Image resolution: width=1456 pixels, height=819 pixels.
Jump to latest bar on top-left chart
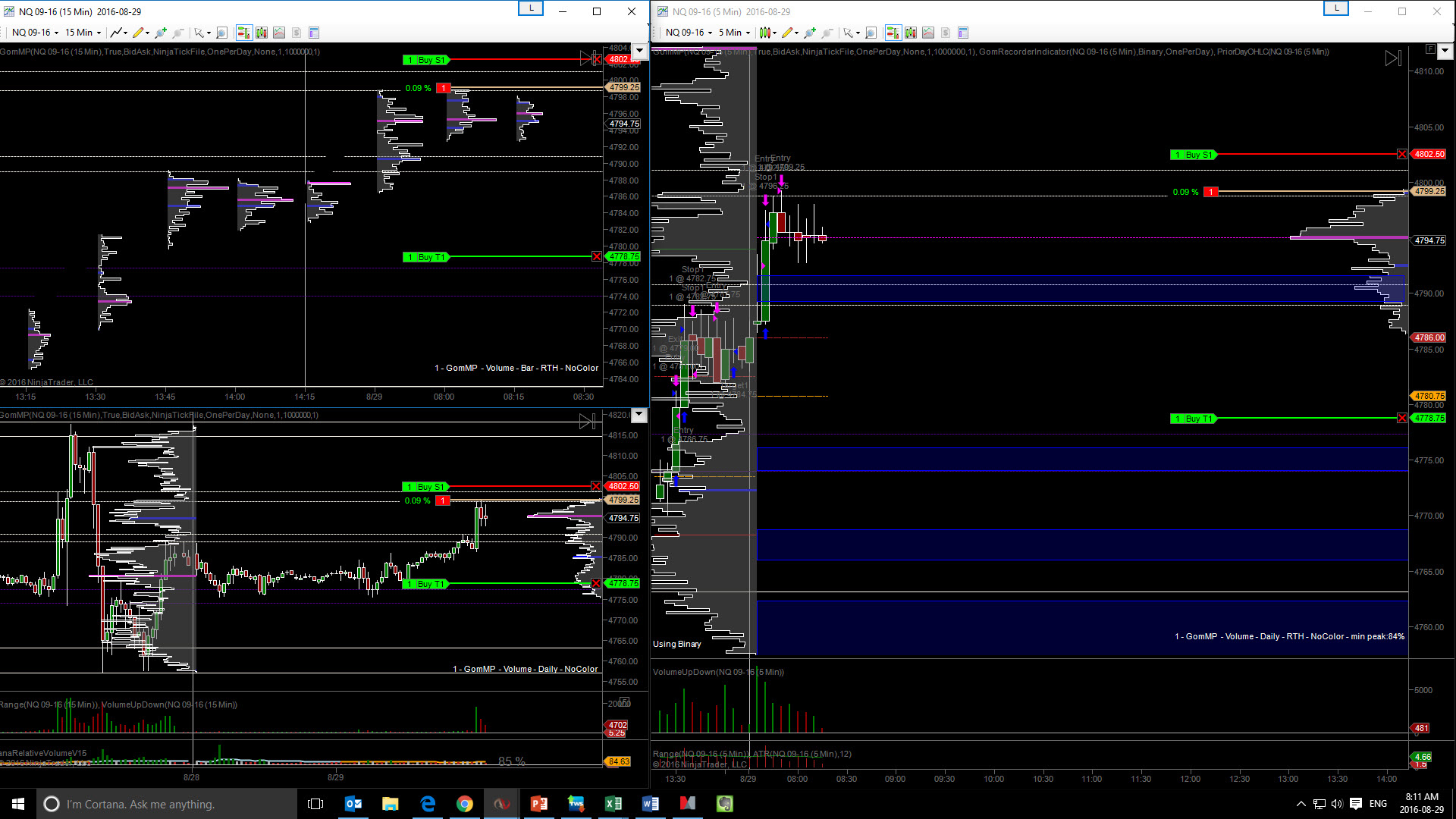(588, 58)
